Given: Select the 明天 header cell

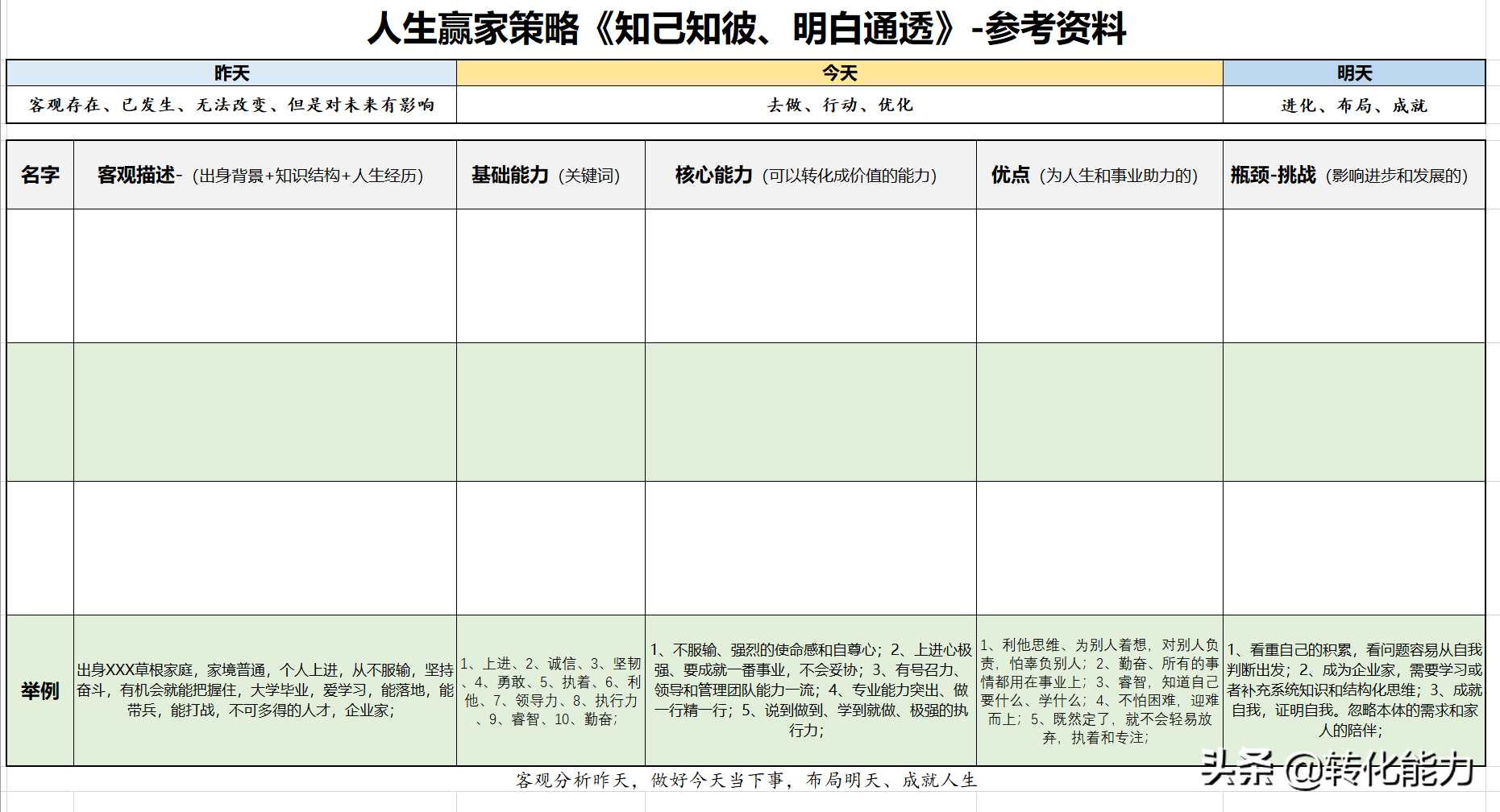Looking at the screenshot, I should pyautogui.click(x=1354, y=73).
